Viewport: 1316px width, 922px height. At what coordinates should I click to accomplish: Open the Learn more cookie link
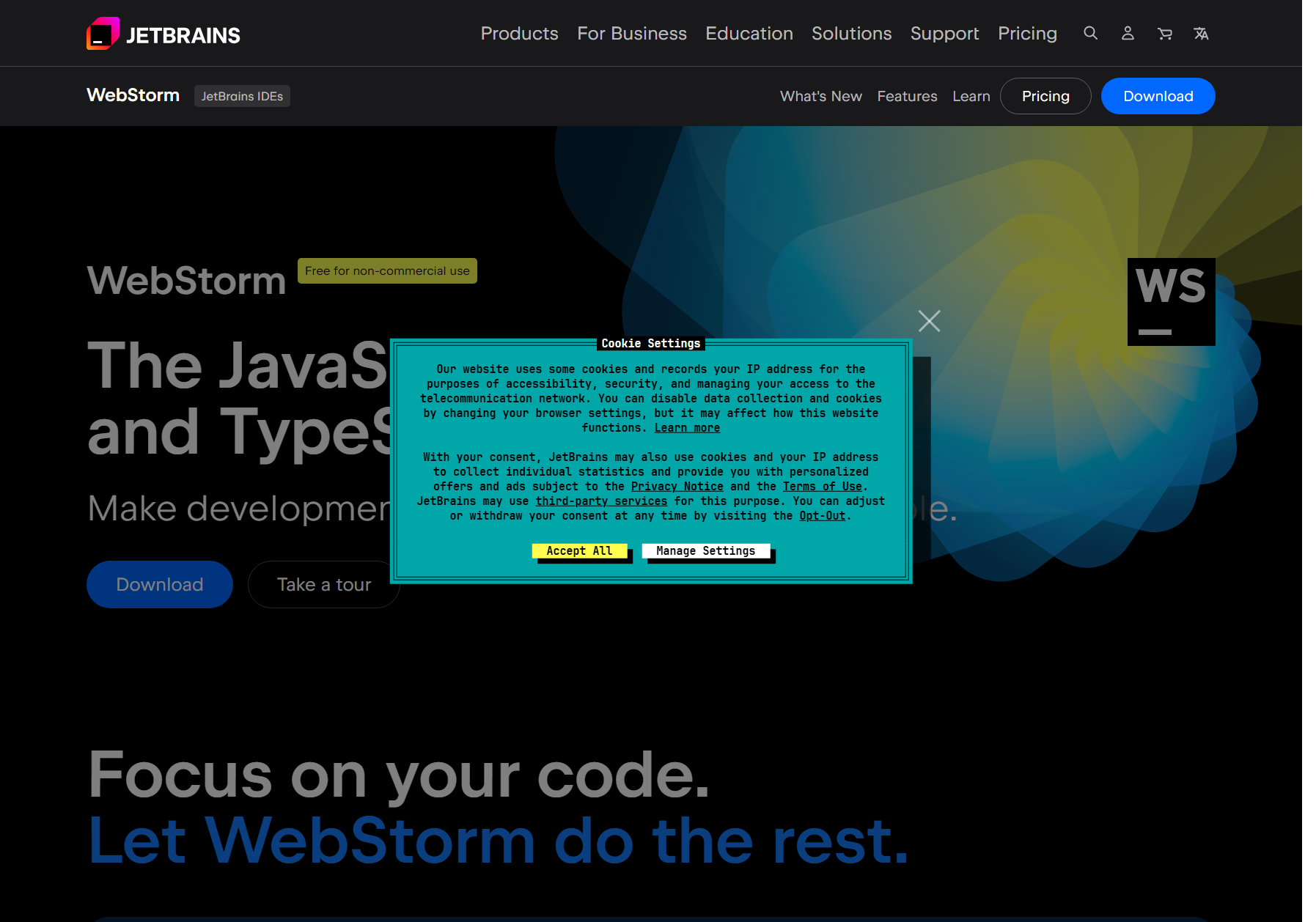tap(687, 428)
